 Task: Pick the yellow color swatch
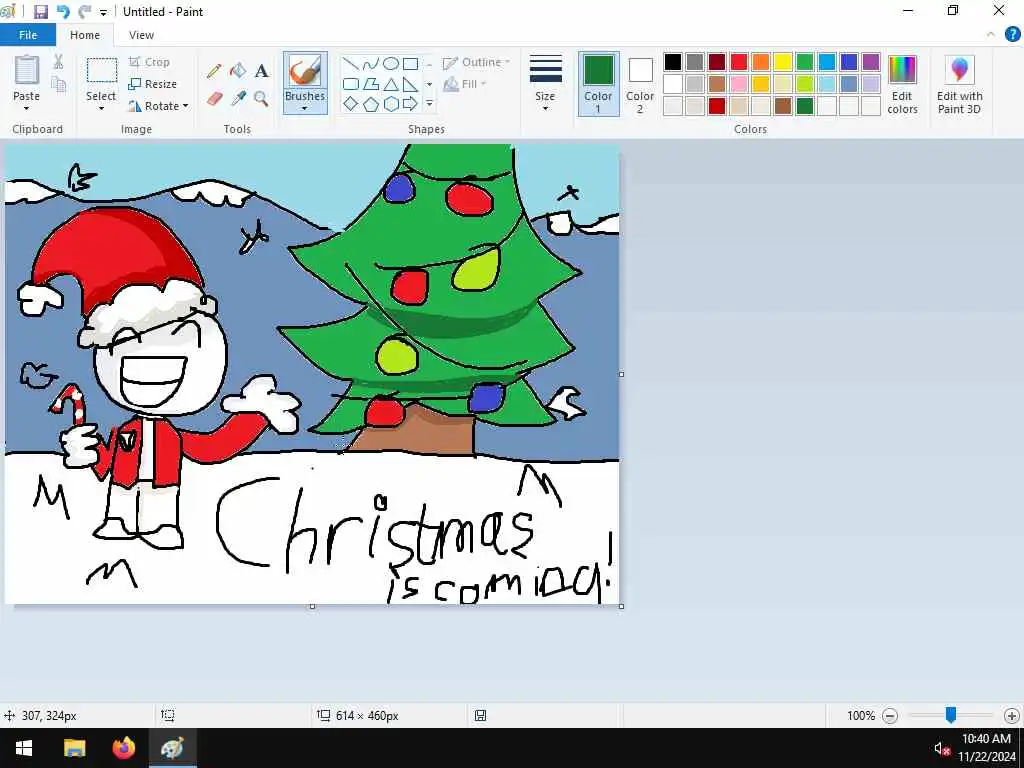tap(783, 62)
